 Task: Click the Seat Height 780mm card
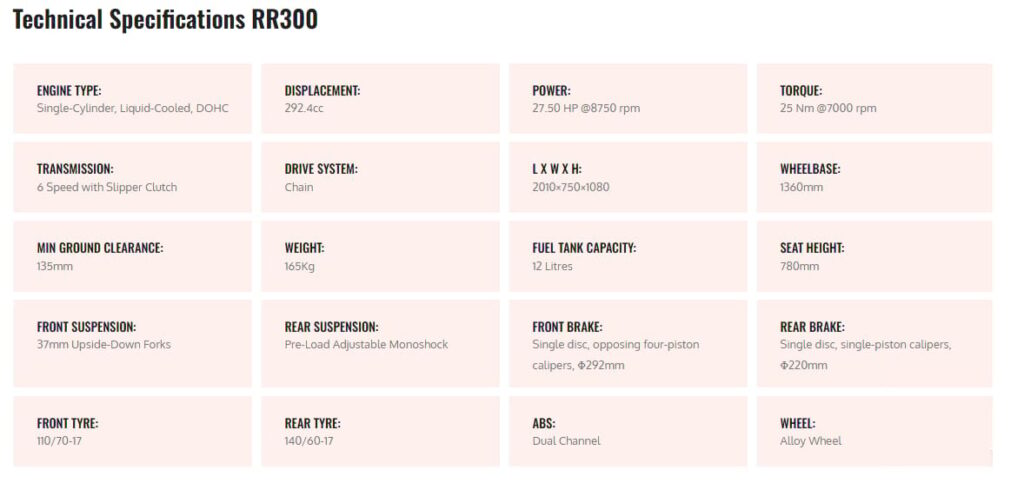[874, 257]
